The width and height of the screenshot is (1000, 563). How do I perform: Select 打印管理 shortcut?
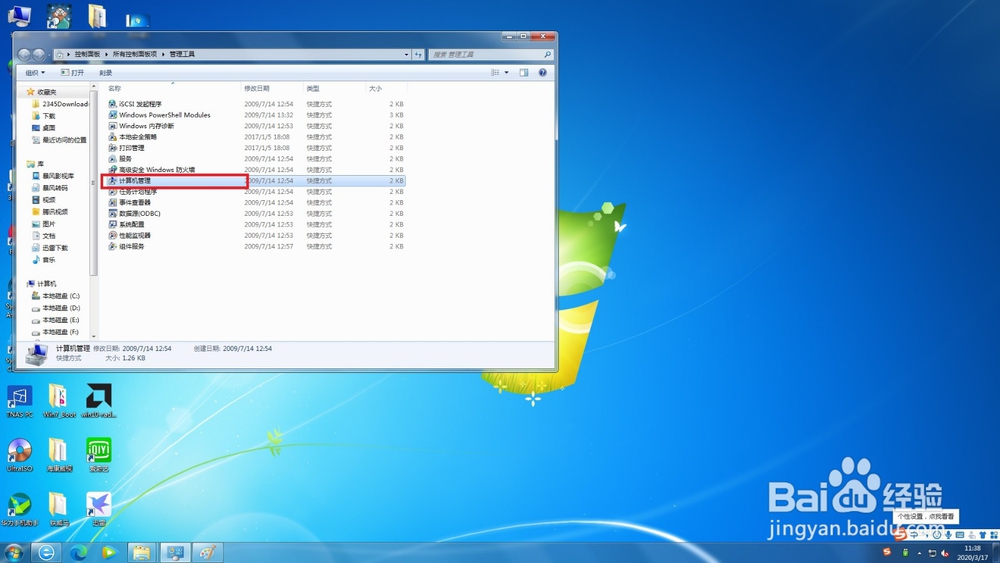pos(126,147)
